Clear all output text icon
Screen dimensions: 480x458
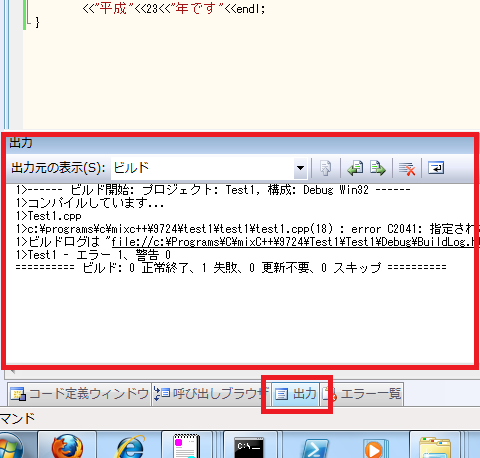tap(407, 168)
